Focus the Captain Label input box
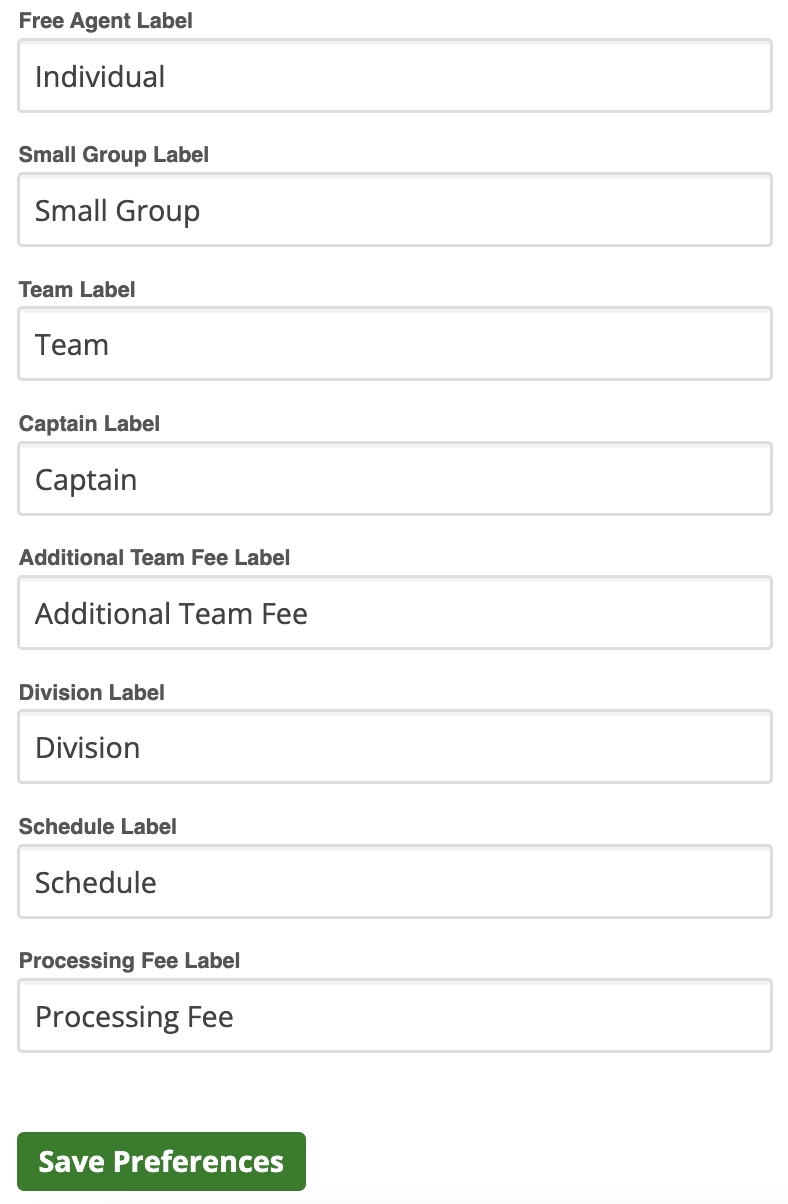 395,479
